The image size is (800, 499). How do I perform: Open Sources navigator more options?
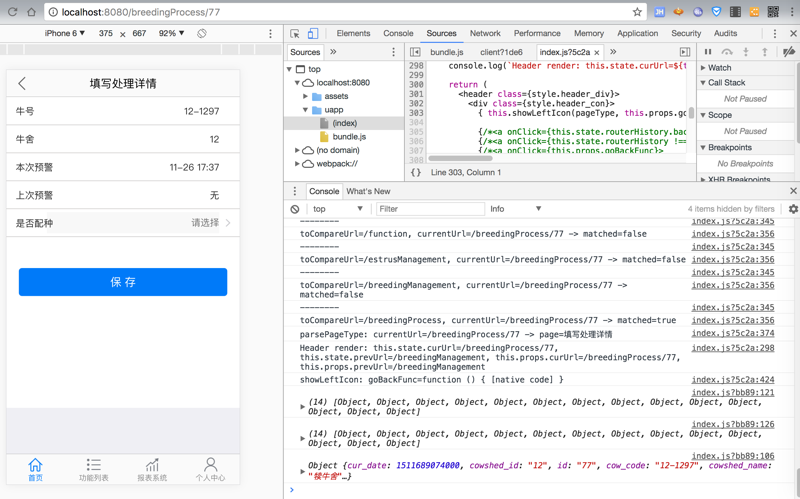393,52
